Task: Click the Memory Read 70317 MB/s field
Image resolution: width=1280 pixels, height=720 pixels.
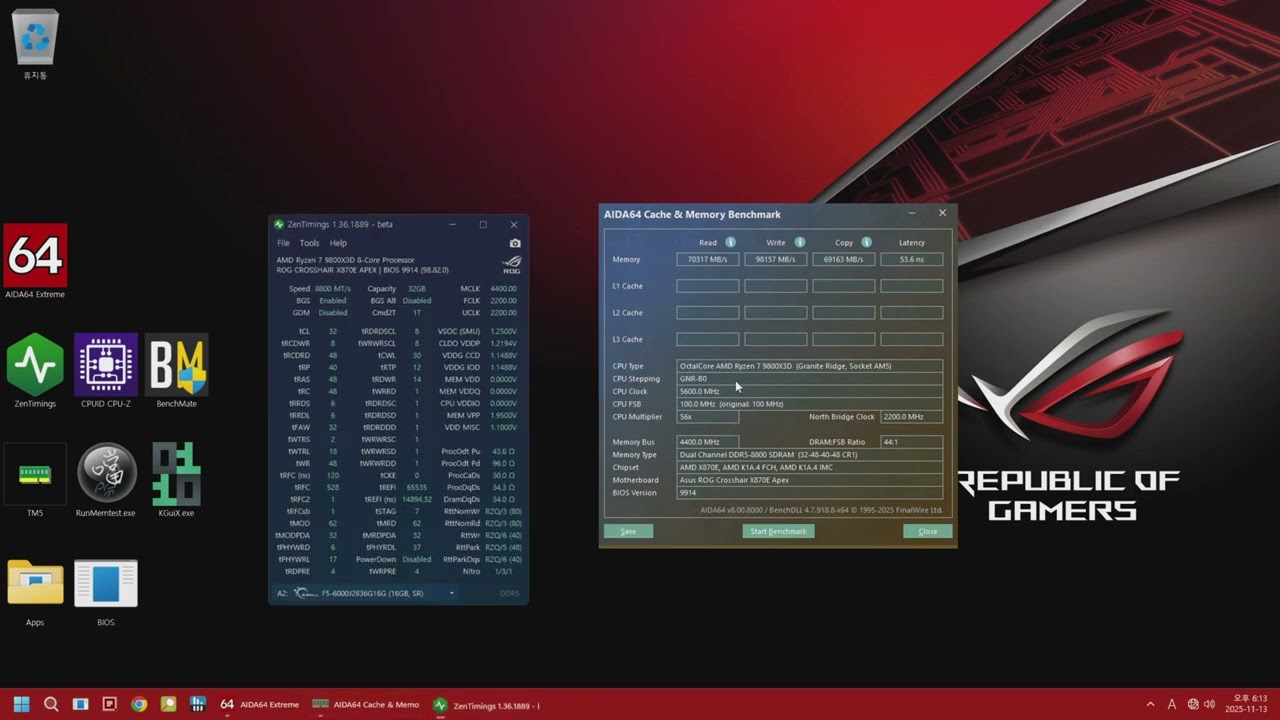Action: (x=708, y=259)
